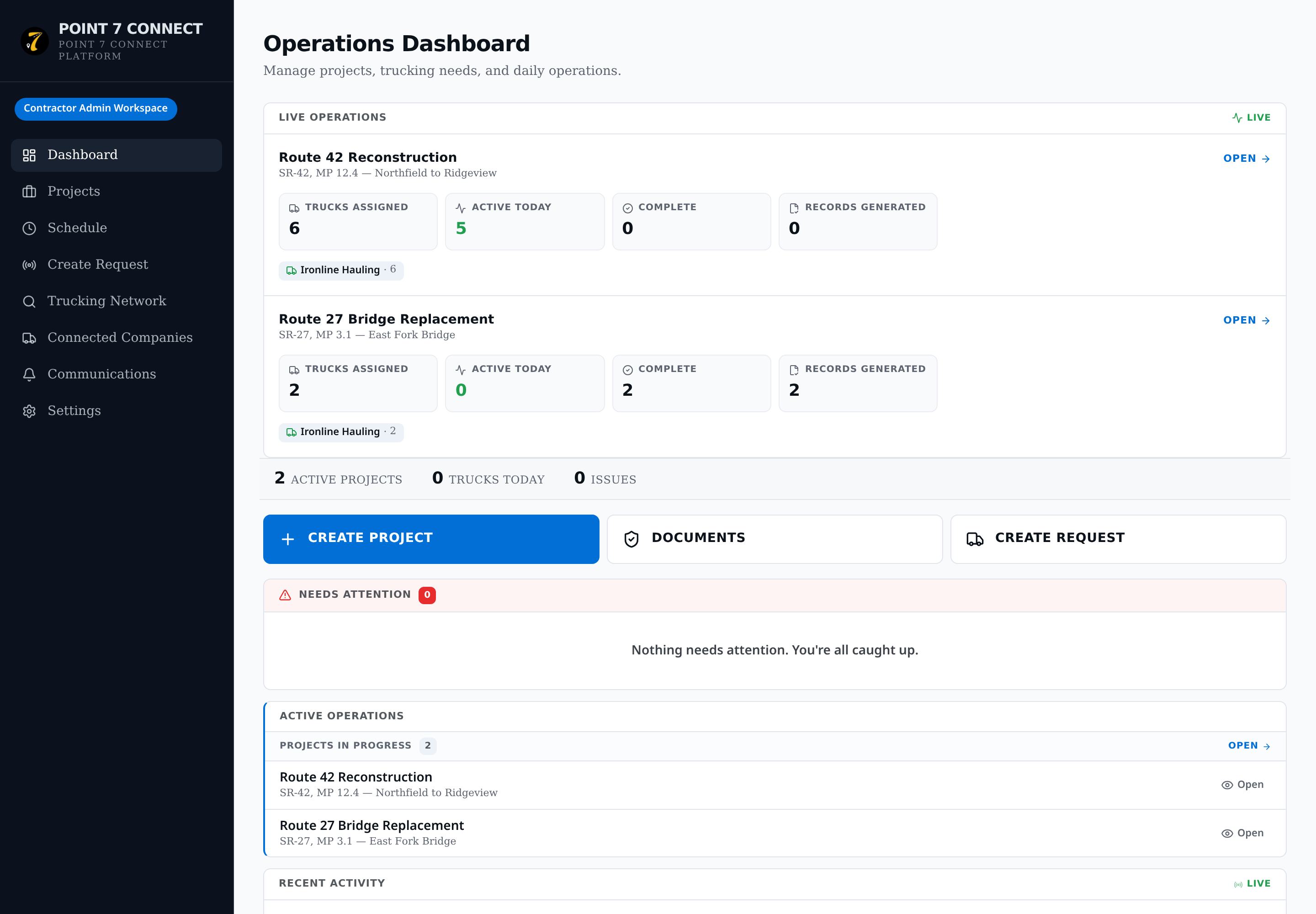Click the Schedule clock icon
Viewport: 1316px width, 914px height.
pyautogui.click(x=29, y=228)
